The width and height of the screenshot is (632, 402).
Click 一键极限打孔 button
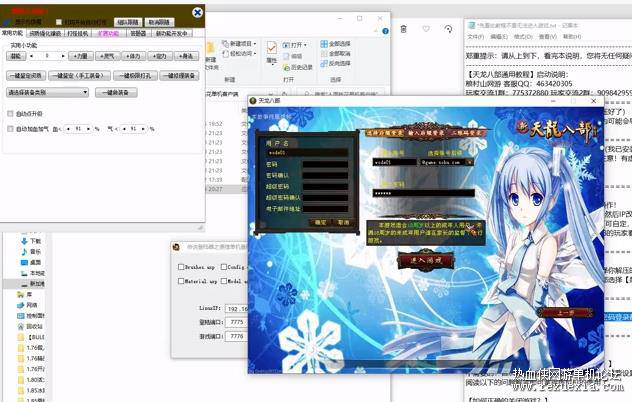point(135,76)
